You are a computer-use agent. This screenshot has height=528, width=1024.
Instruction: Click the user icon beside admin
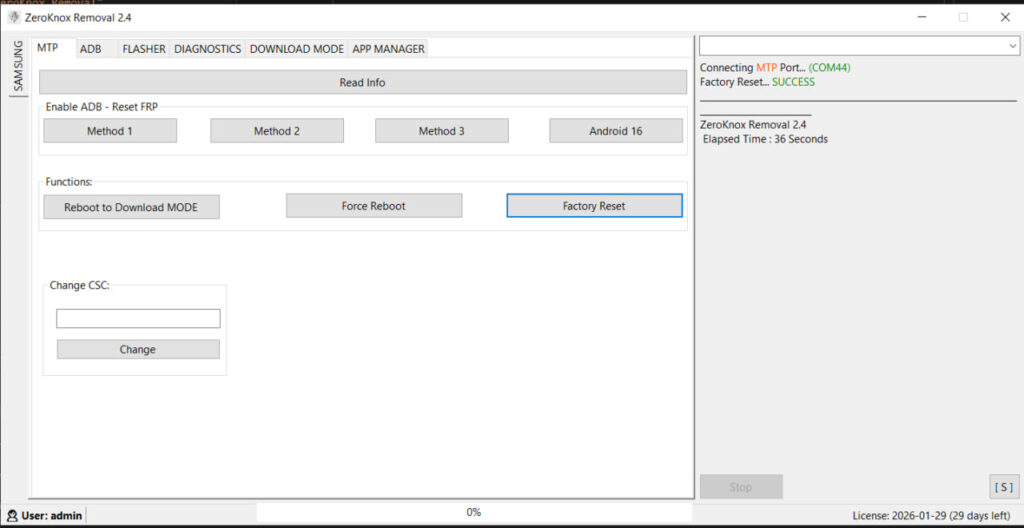click(x=11, y=515)
